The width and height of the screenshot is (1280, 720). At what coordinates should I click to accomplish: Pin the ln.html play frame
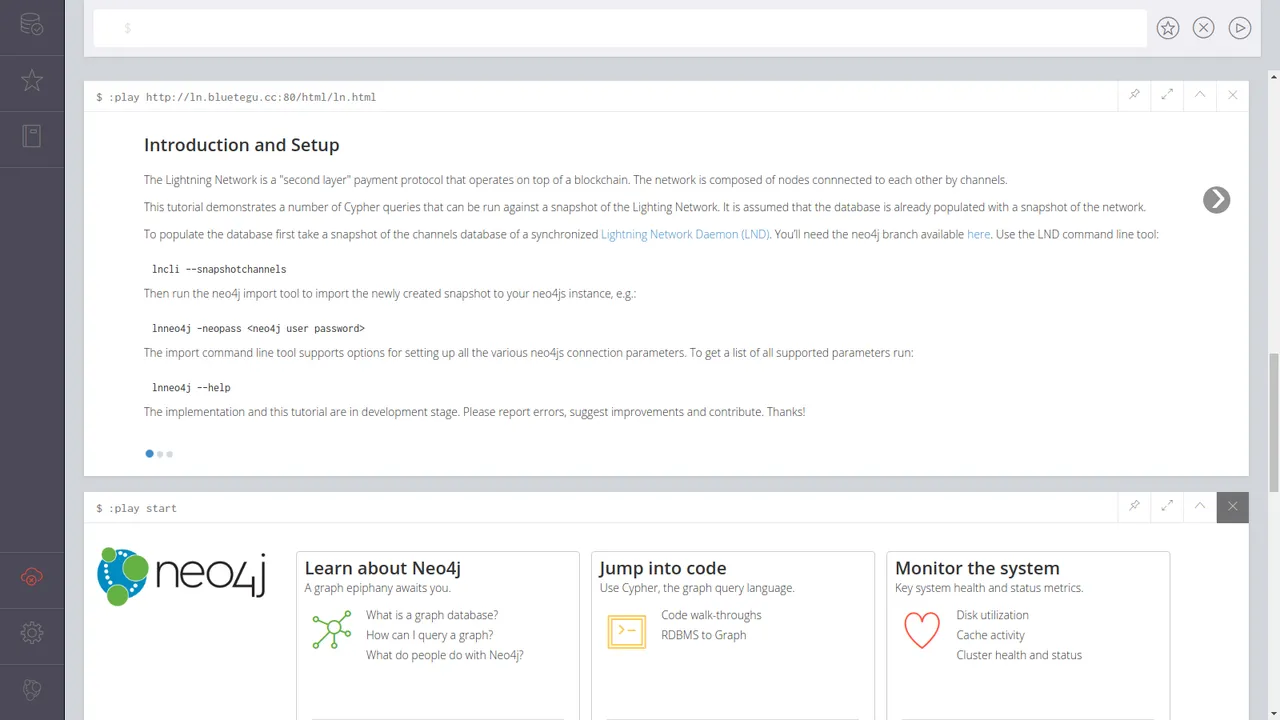click(x=1134, y=95)
